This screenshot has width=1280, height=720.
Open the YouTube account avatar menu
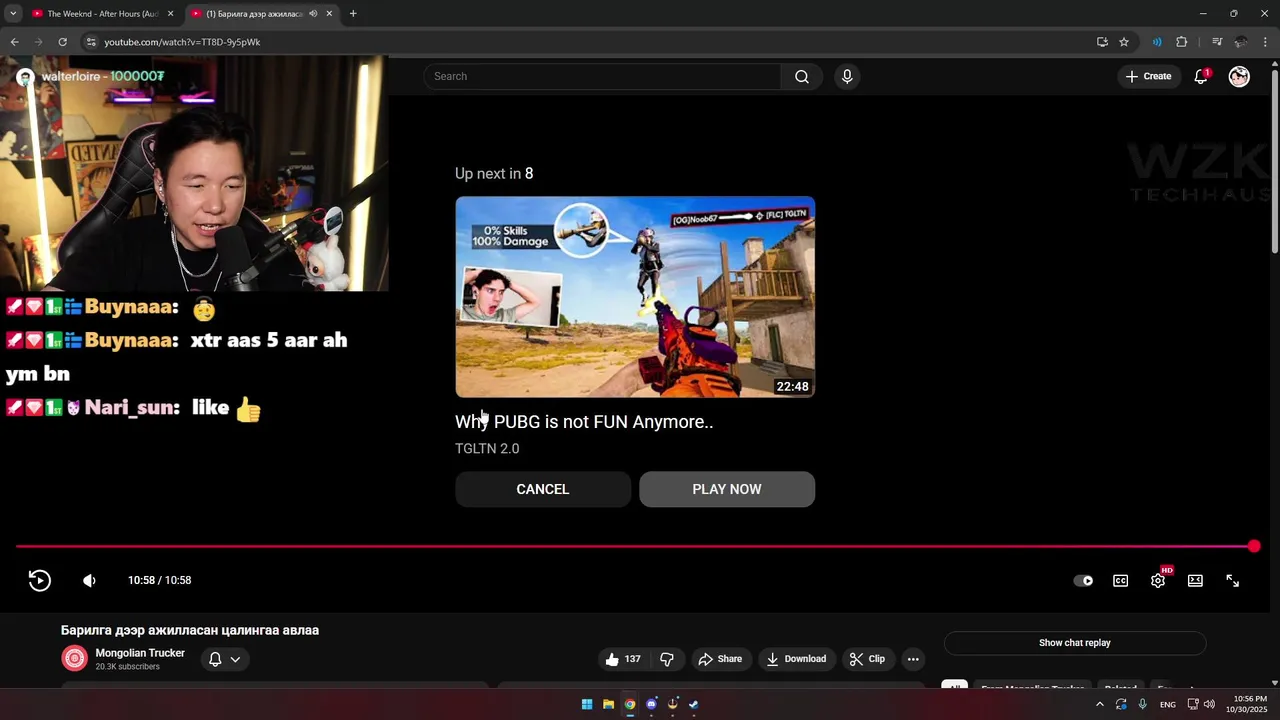tap(1239, 77)
